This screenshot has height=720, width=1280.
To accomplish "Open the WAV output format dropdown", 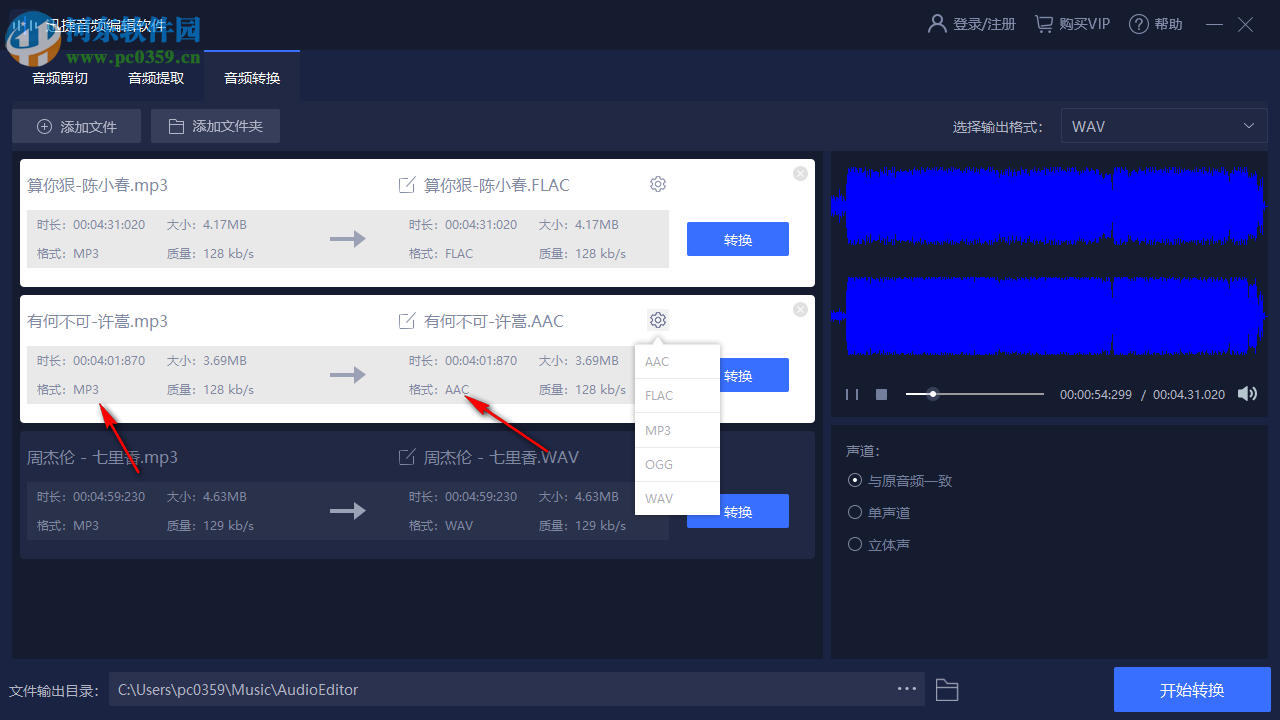I will click(x=1163, y=125).
